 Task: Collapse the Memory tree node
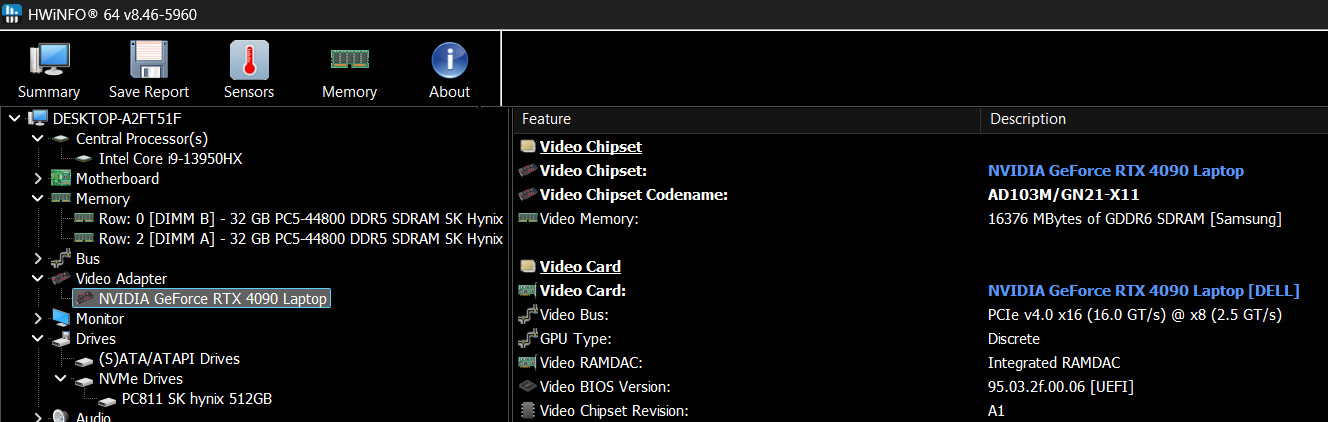(38, 199)
